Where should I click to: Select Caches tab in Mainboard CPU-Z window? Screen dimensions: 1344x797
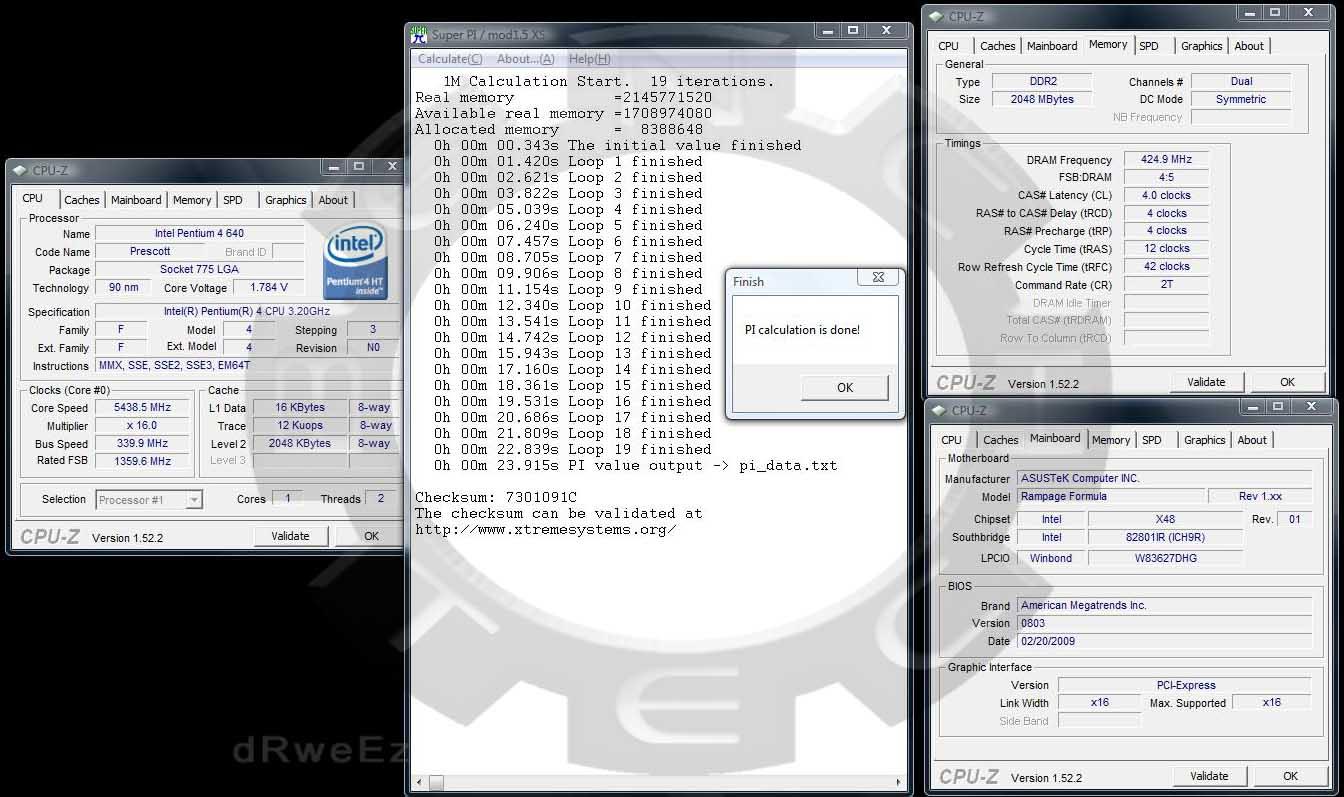(1001, 440)
